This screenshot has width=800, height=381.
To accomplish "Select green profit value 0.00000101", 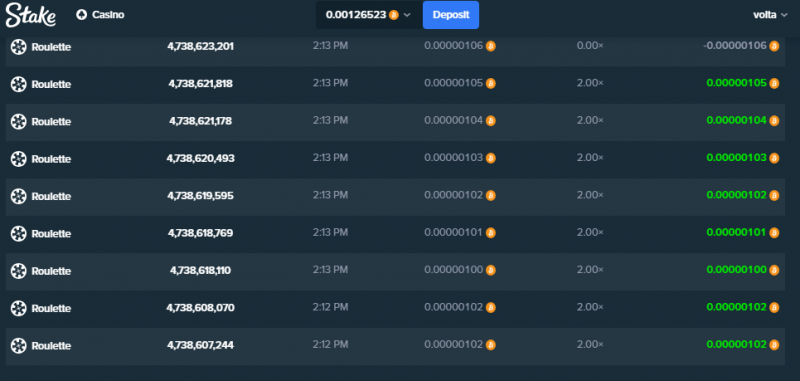I will pyautogui.click(x=737, y=233).
